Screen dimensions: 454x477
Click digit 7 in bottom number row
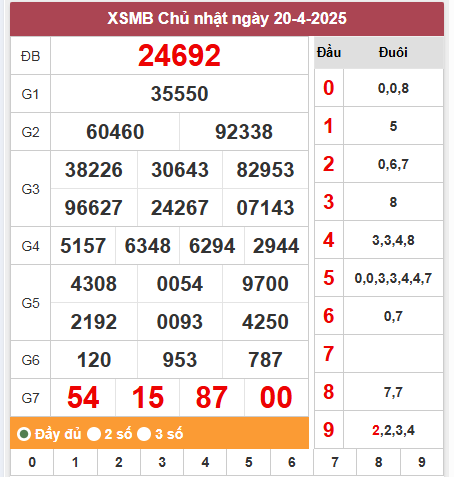click(x=335, y=462)
